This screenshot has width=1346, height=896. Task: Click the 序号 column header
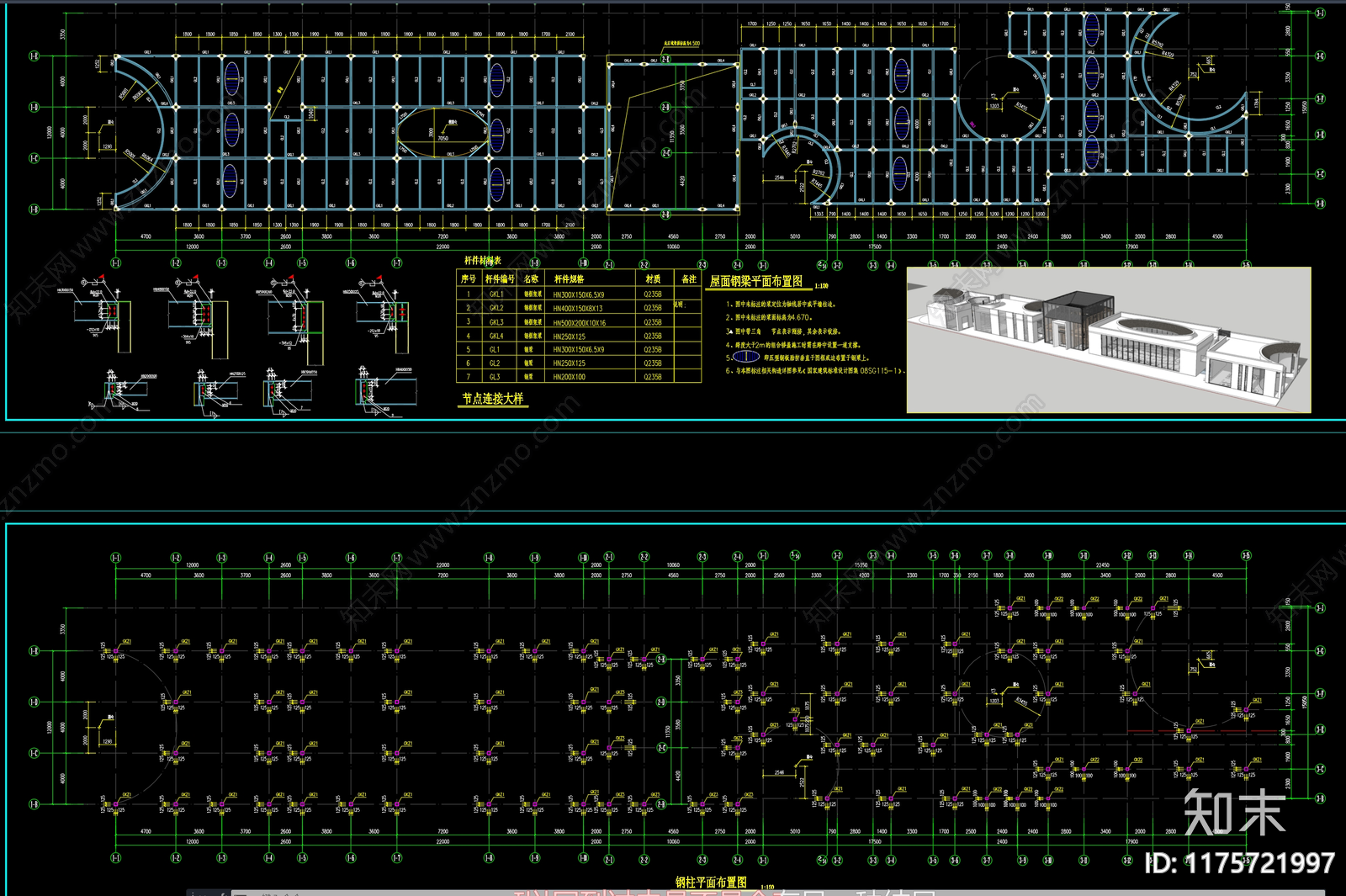pos(469,278)
